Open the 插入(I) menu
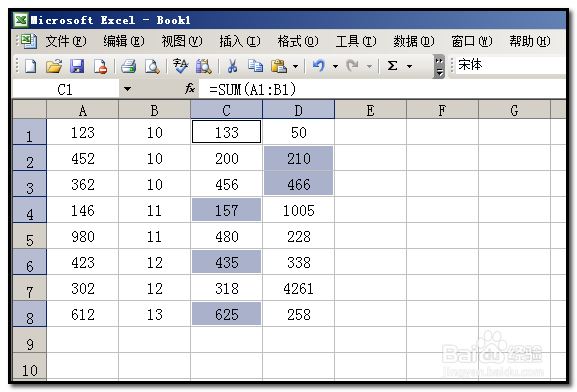This screenshot has height=392, width=577. point(240,41)
